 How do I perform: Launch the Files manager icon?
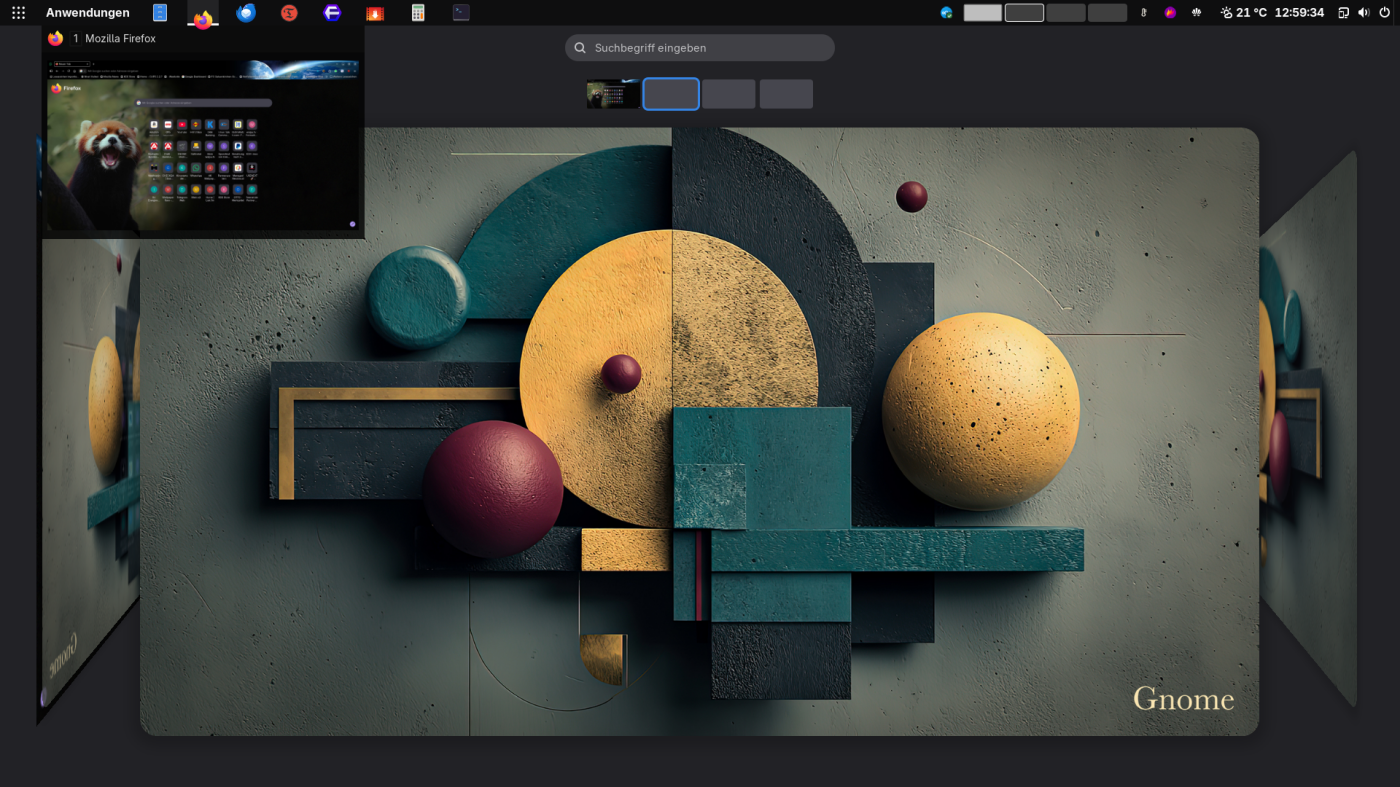160,13
